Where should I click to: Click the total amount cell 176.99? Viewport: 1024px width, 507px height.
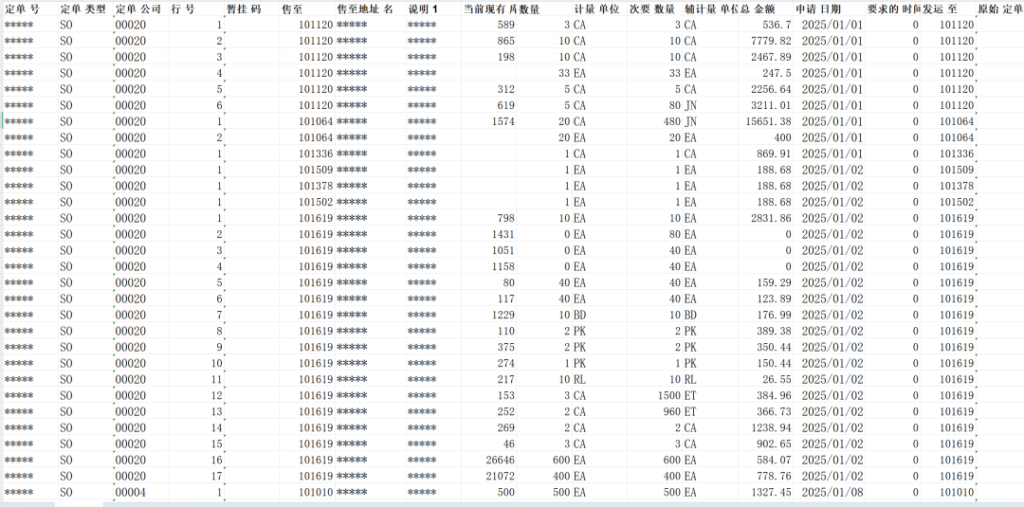(775, 315)
